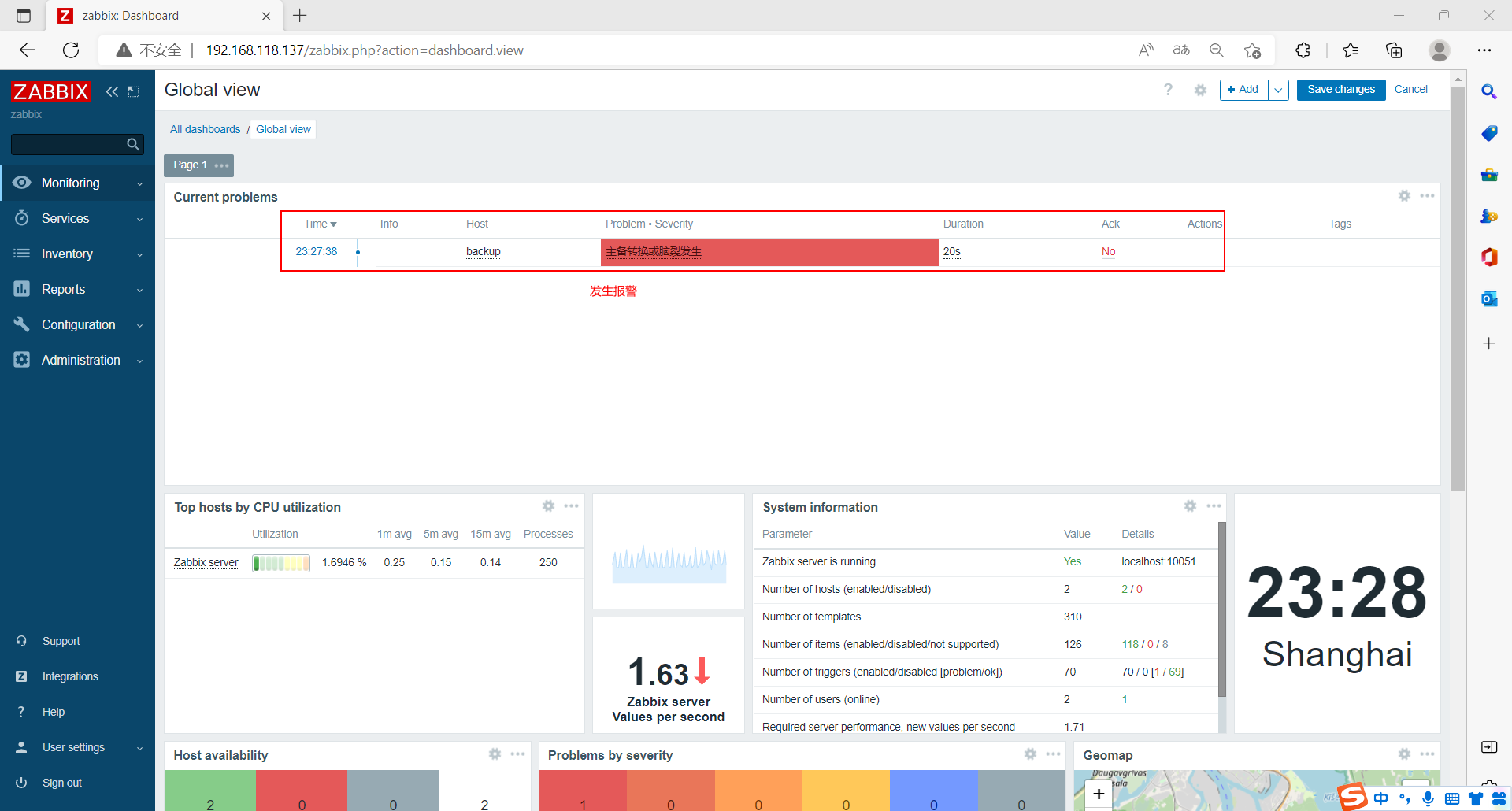
Task: Open Top hosts by CPU three-dot menu
Action: pyautogui.click(x=572, y=505)
